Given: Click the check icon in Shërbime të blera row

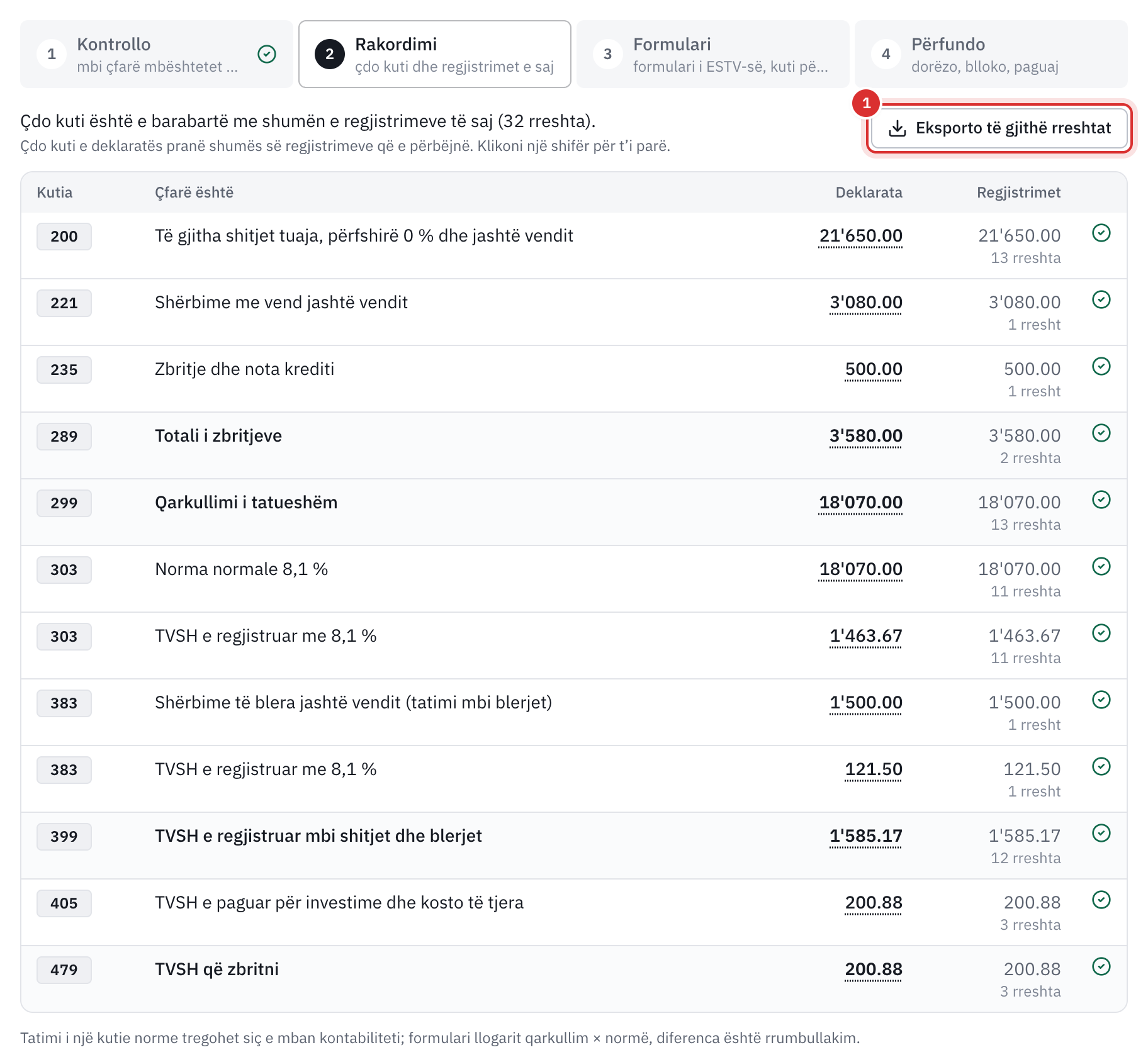Looking at the screenshot, I should point(1101,700).
